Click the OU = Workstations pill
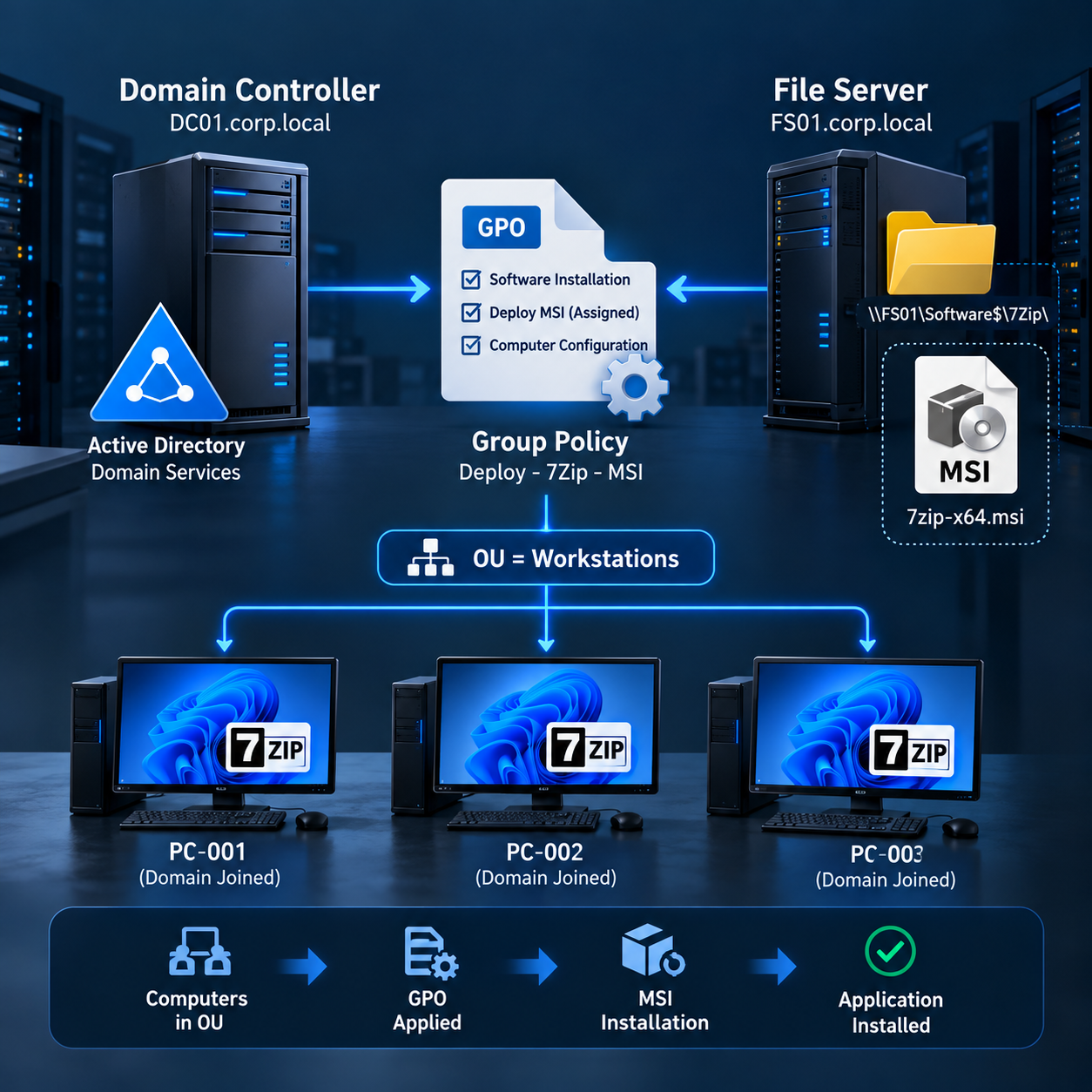This screenshot has width=1092, height=1092. [546, 557]
